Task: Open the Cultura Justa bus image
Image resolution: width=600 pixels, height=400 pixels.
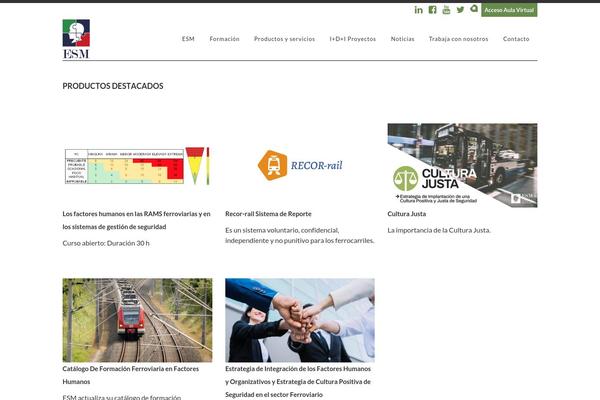Action: pos(462,165)
